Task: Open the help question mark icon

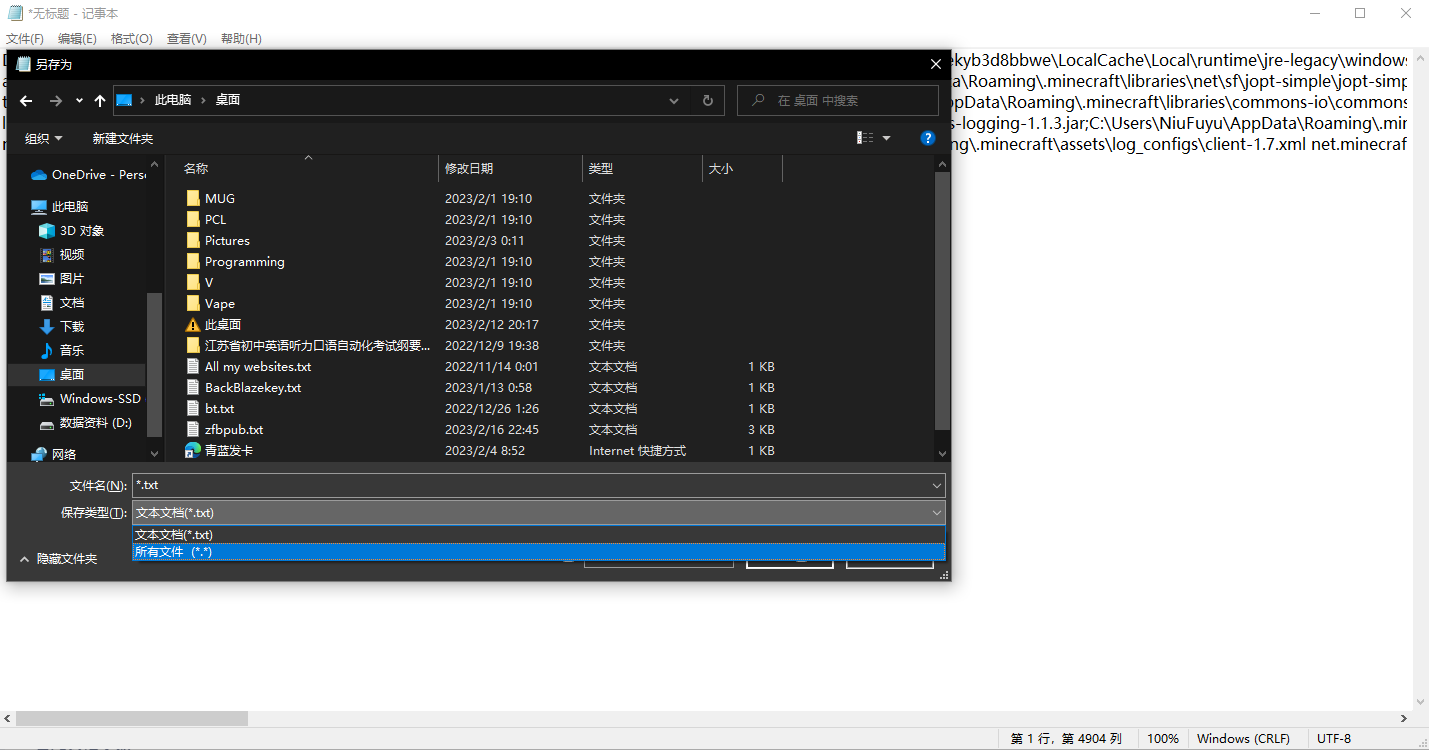Action: pyautogui.click(x=927, y=138)
